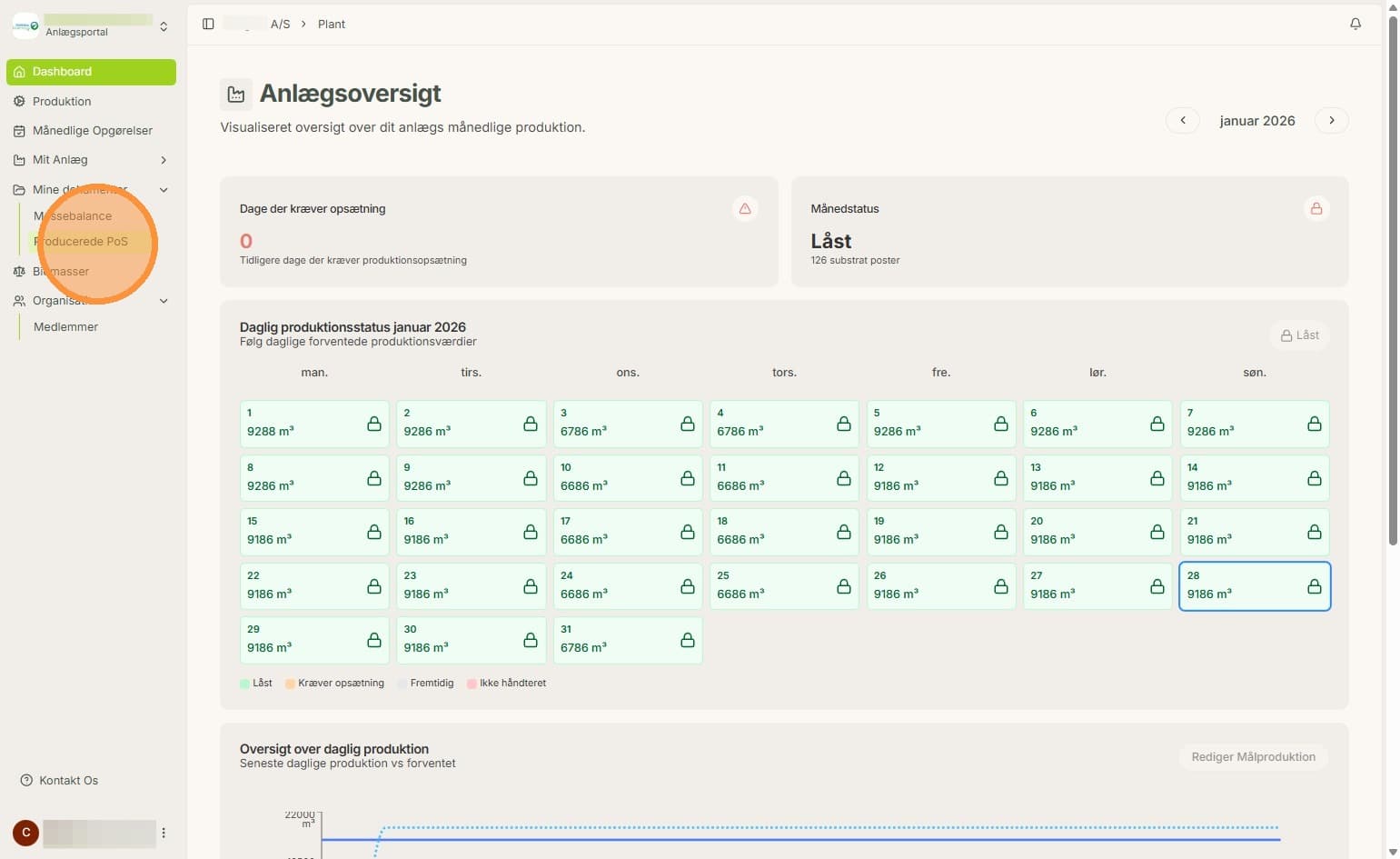Collapse the Organisation section chevron

[x=164, y=301]
